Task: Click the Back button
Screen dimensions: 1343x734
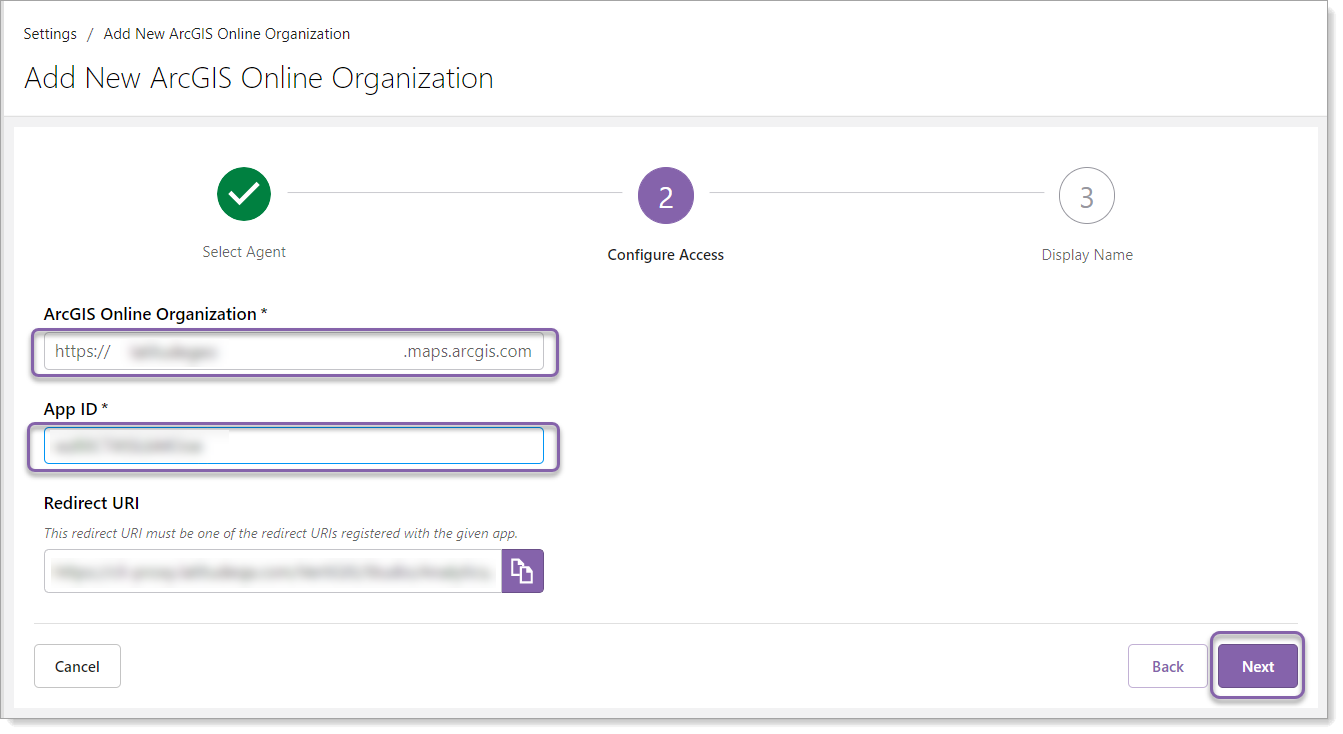Action: (1167, 666)
